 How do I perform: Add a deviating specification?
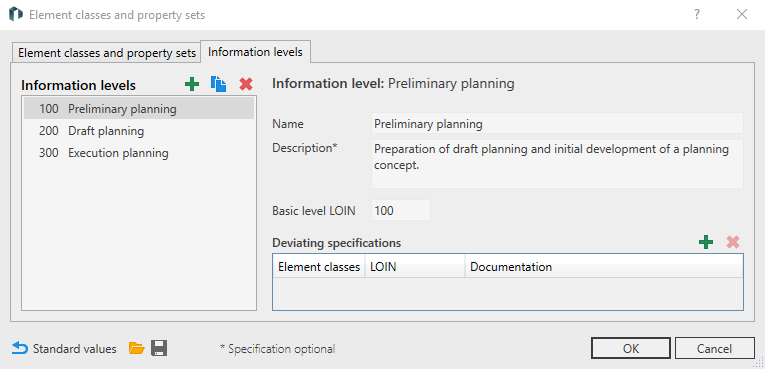705,242
